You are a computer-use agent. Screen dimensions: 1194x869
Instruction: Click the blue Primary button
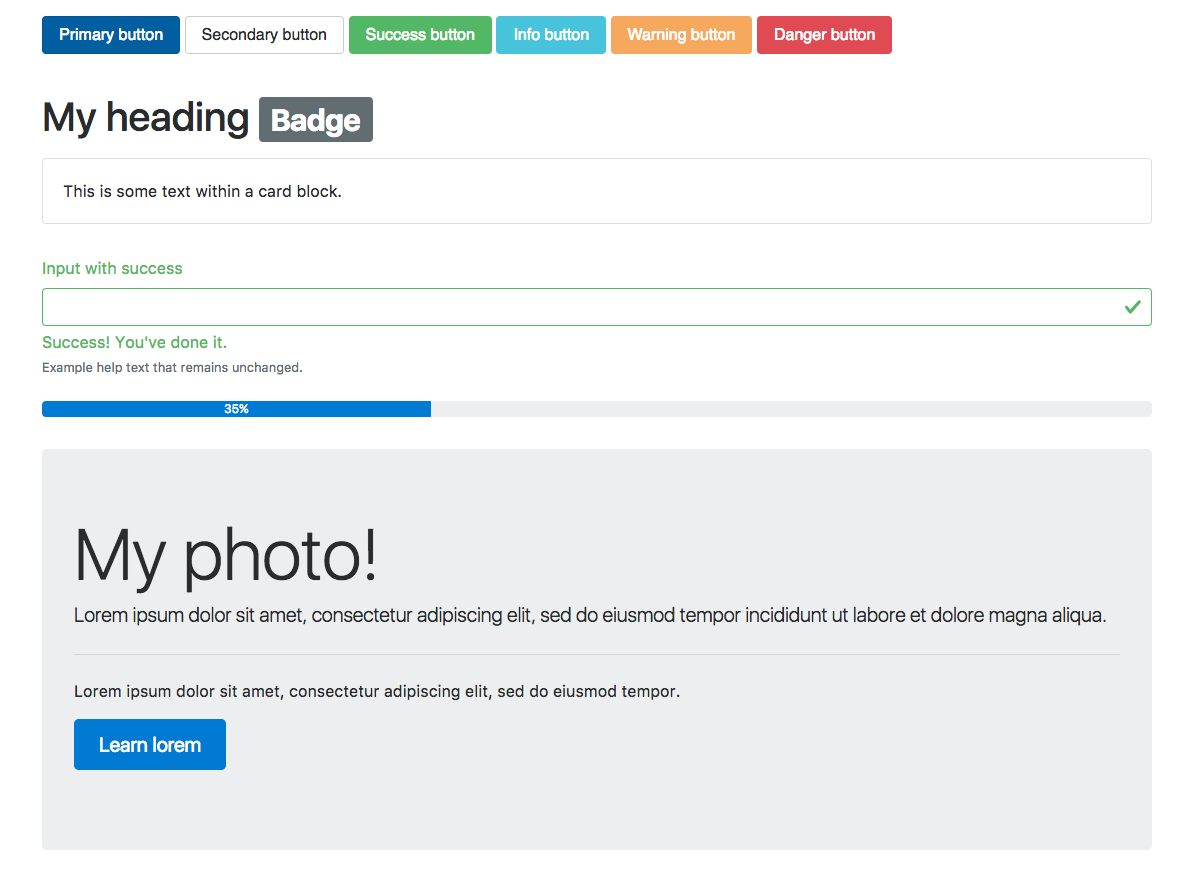click(111, 35)
